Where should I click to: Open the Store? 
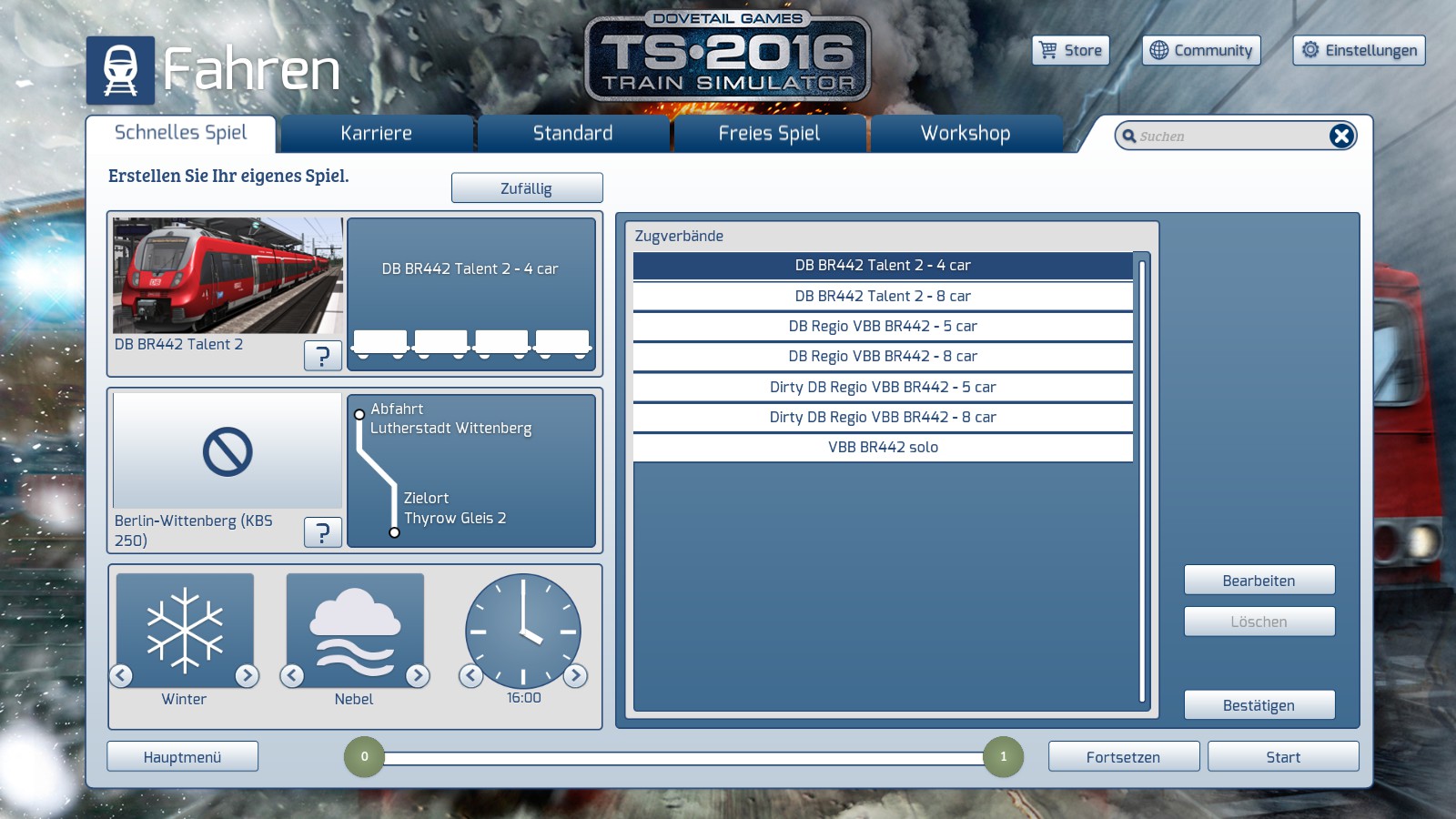coord(1070,50)
